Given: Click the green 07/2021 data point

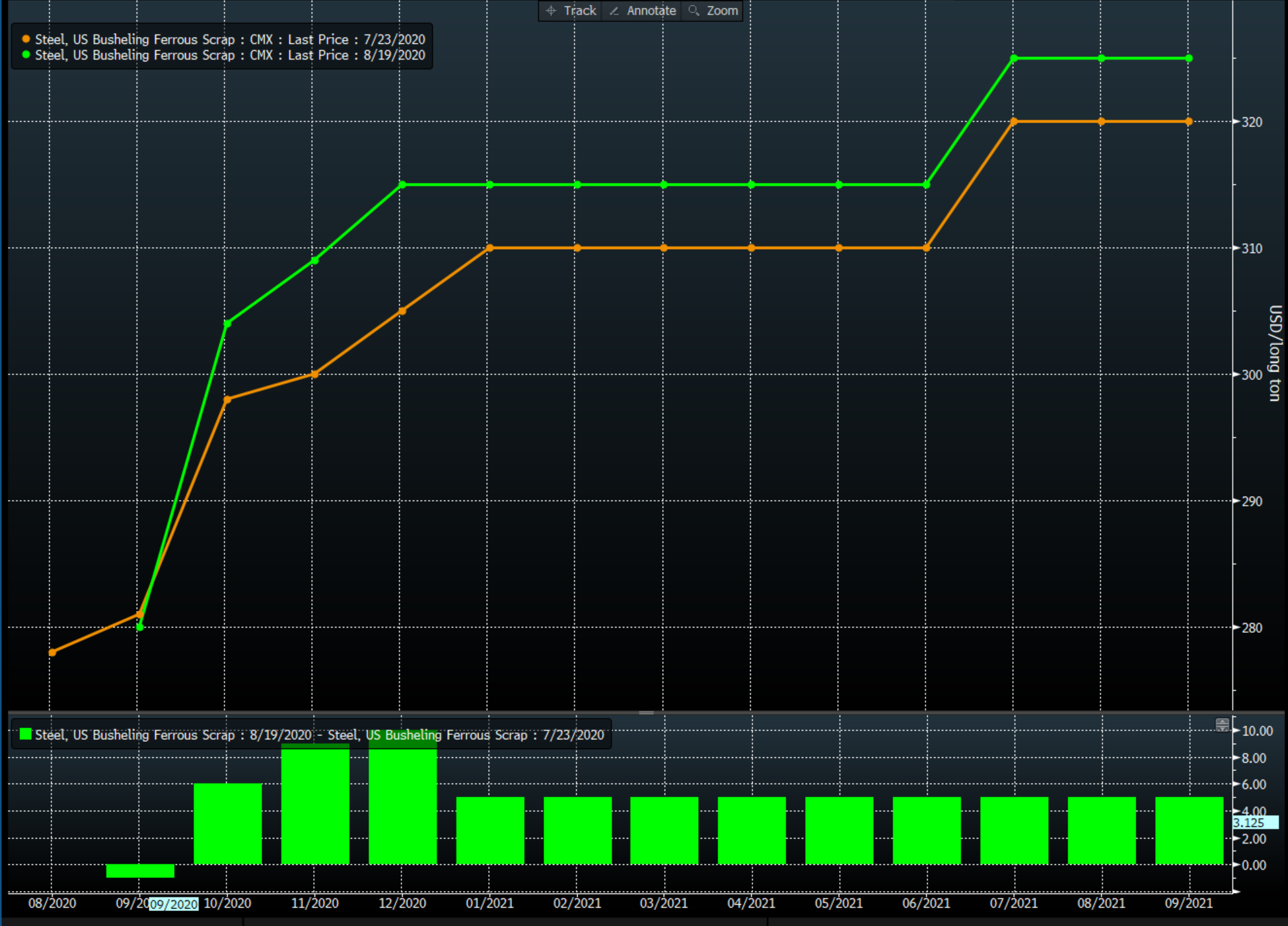Looking at the screenshot, I should [1014, 58].
